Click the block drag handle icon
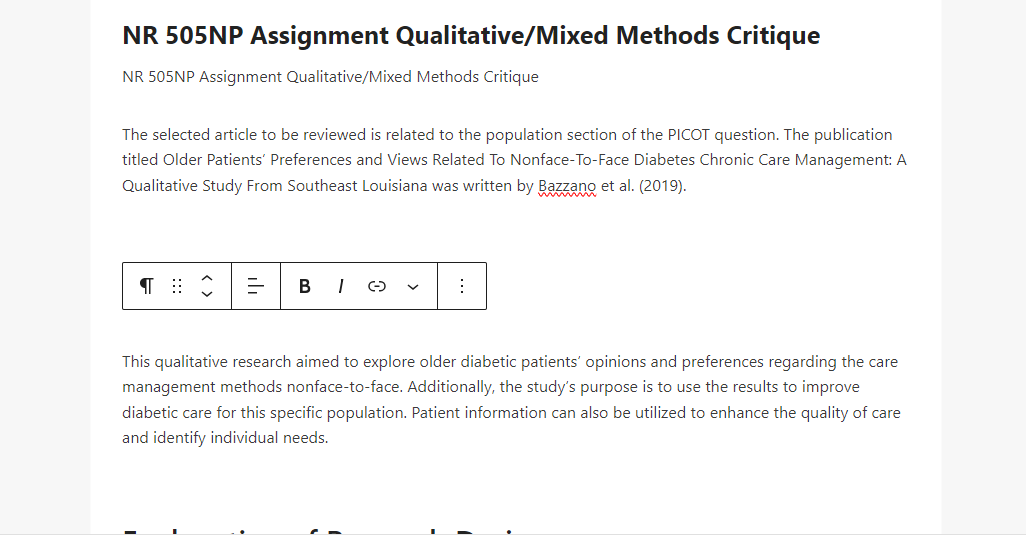Image resolution: width=1026 pixels, height=535 pixels. (177, 286)
